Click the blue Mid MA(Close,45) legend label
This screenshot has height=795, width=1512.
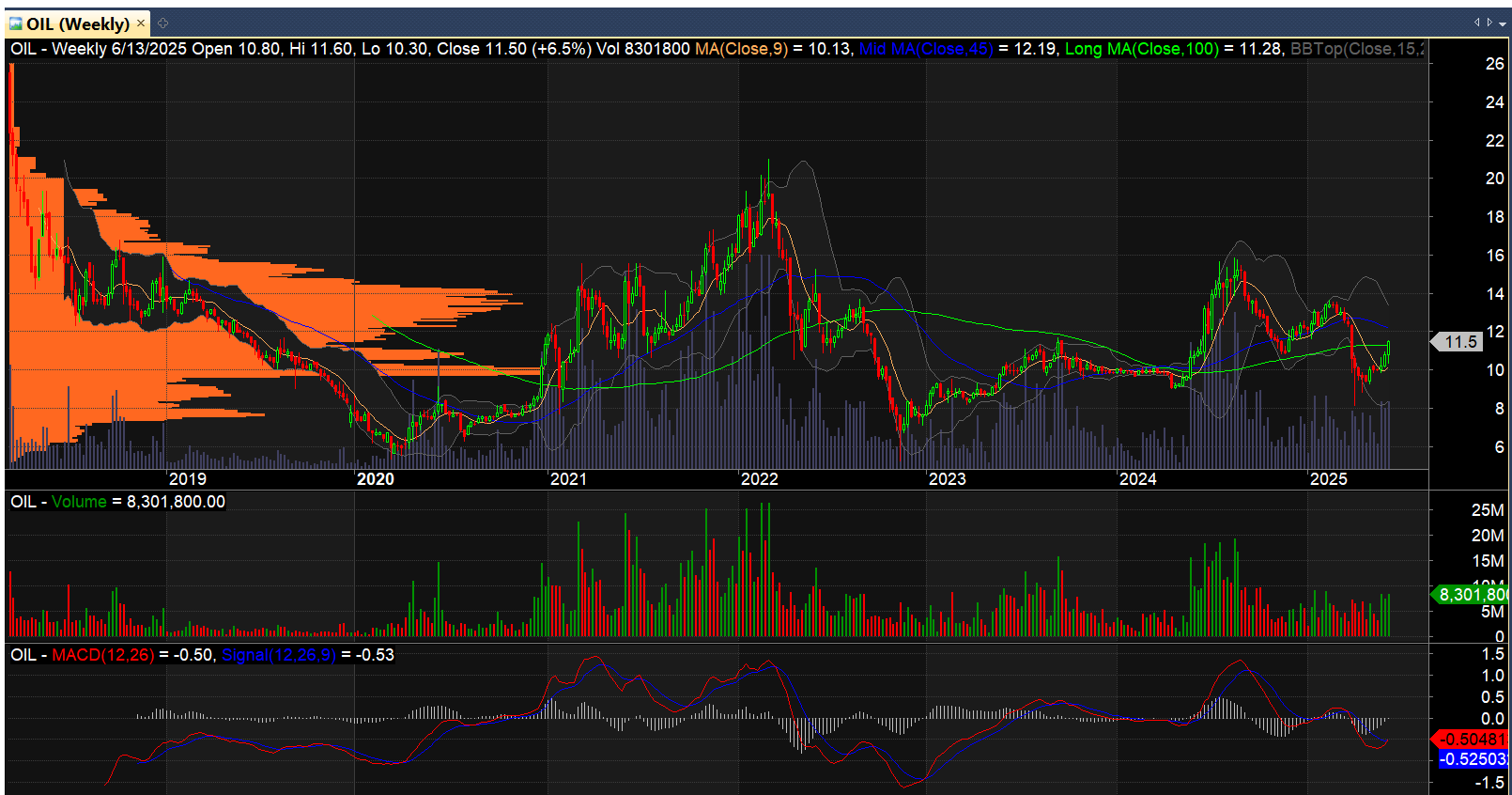tap(925, 49)
